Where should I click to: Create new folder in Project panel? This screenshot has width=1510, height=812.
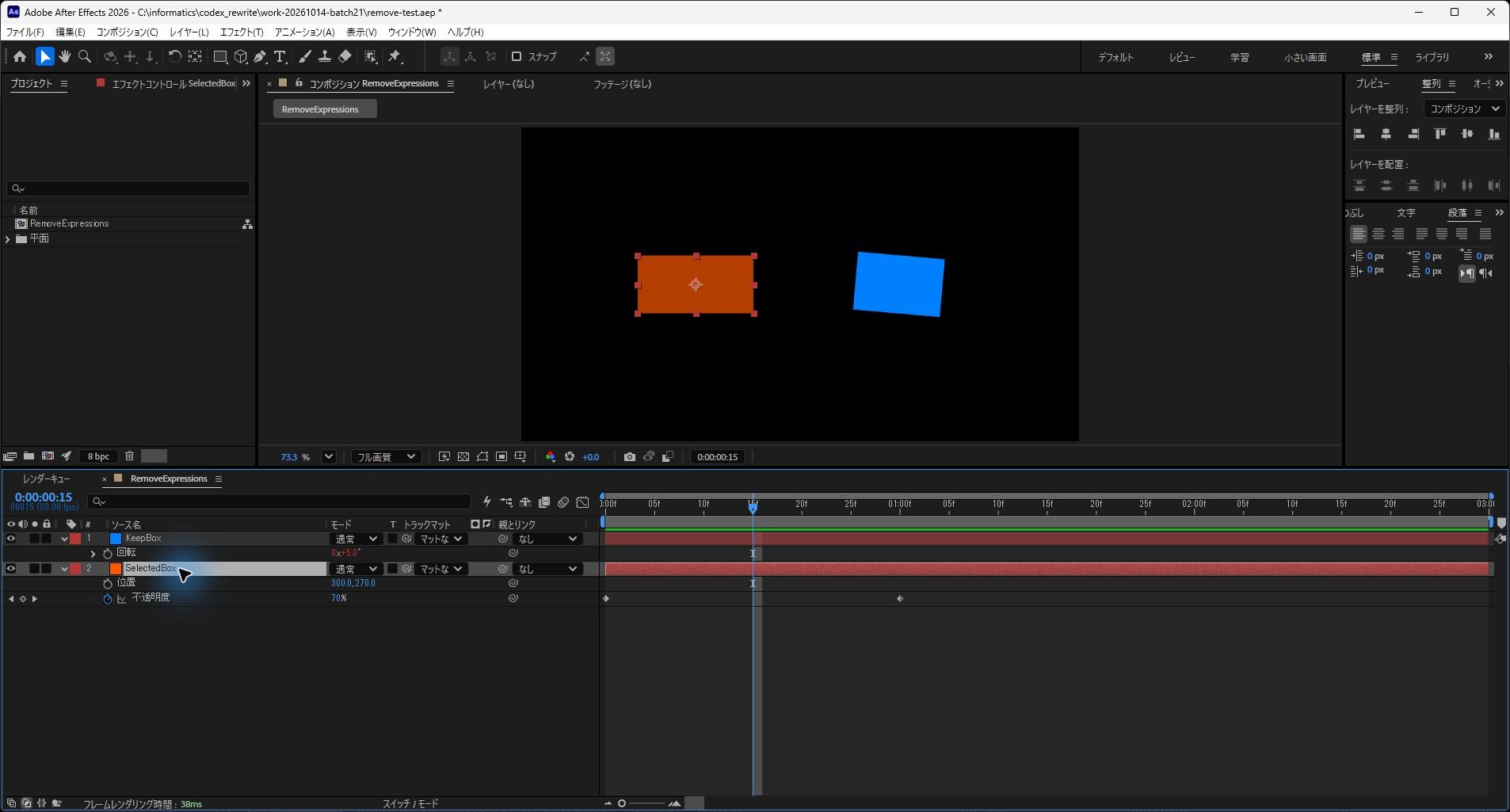click(29, 456)
